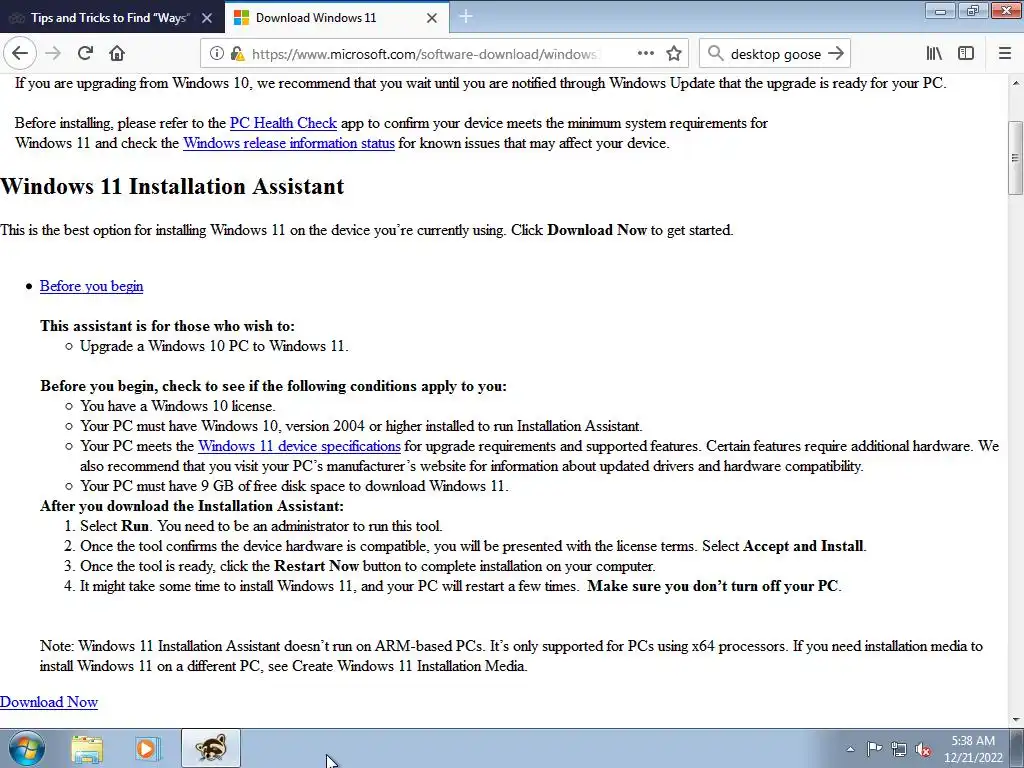Screen dimensions: 1024x768
Task: Select the Download Windows 11 tab
Action: click(337, 18)
